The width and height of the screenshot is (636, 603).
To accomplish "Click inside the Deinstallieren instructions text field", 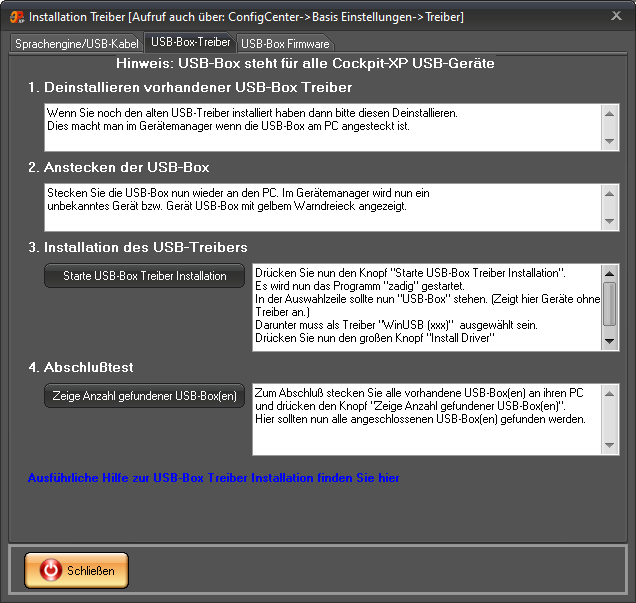I will pyautogui.click(x=320, y=127).
